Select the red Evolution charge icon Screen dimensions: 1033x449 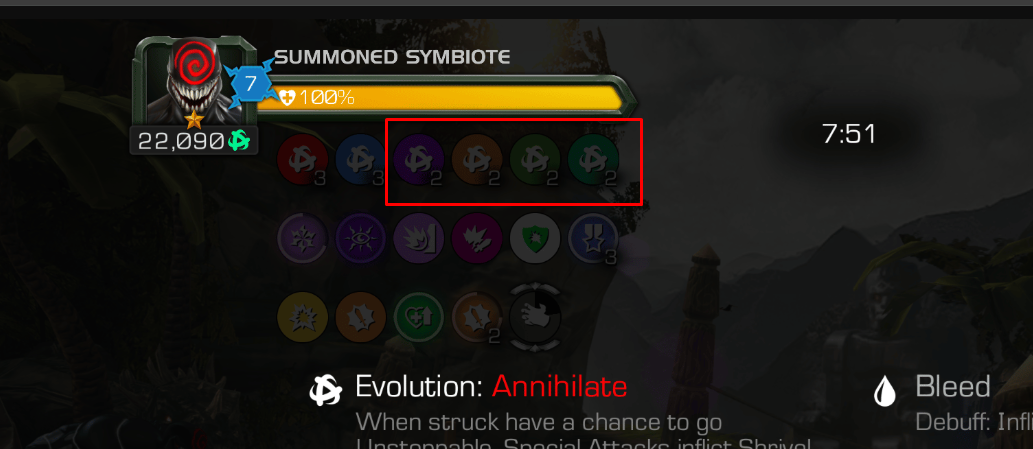click(302, 160)
